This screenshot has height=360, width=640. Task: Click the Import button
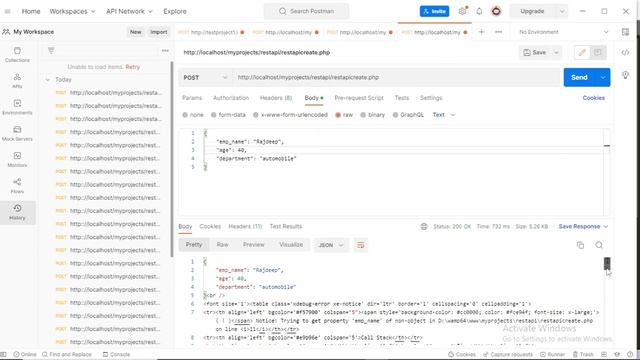pos(159,32)
